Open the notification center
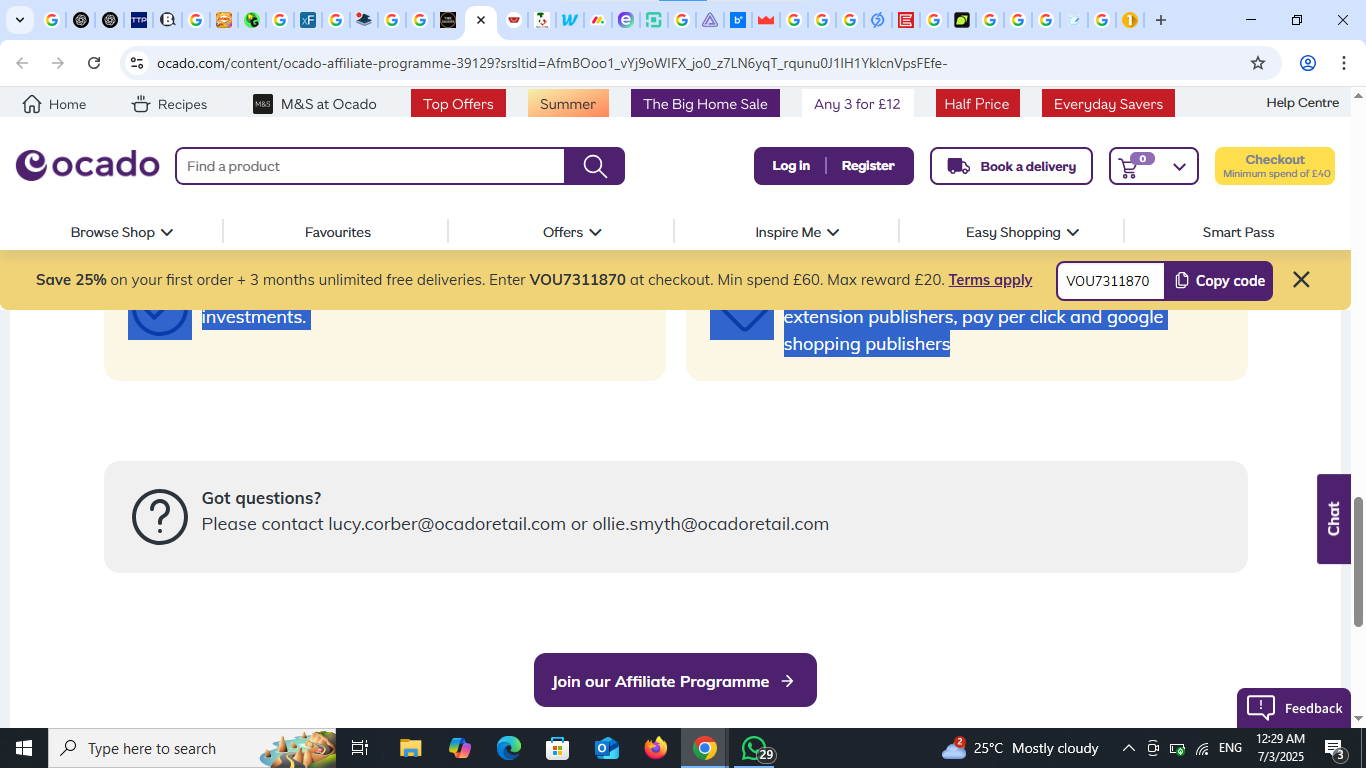 [x=1337, y=748]
